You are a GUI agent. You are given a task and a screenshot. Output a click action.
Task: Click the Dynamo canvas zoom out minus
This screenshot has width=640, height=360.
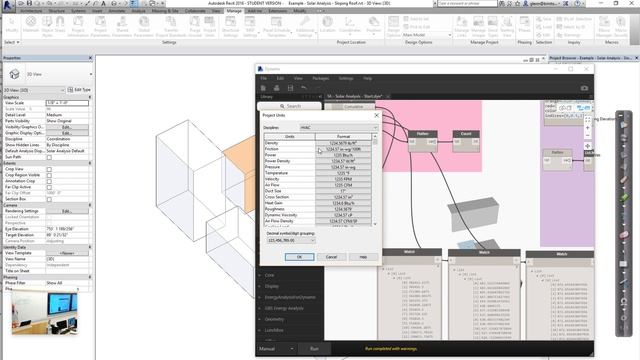(x=588, y=136)
